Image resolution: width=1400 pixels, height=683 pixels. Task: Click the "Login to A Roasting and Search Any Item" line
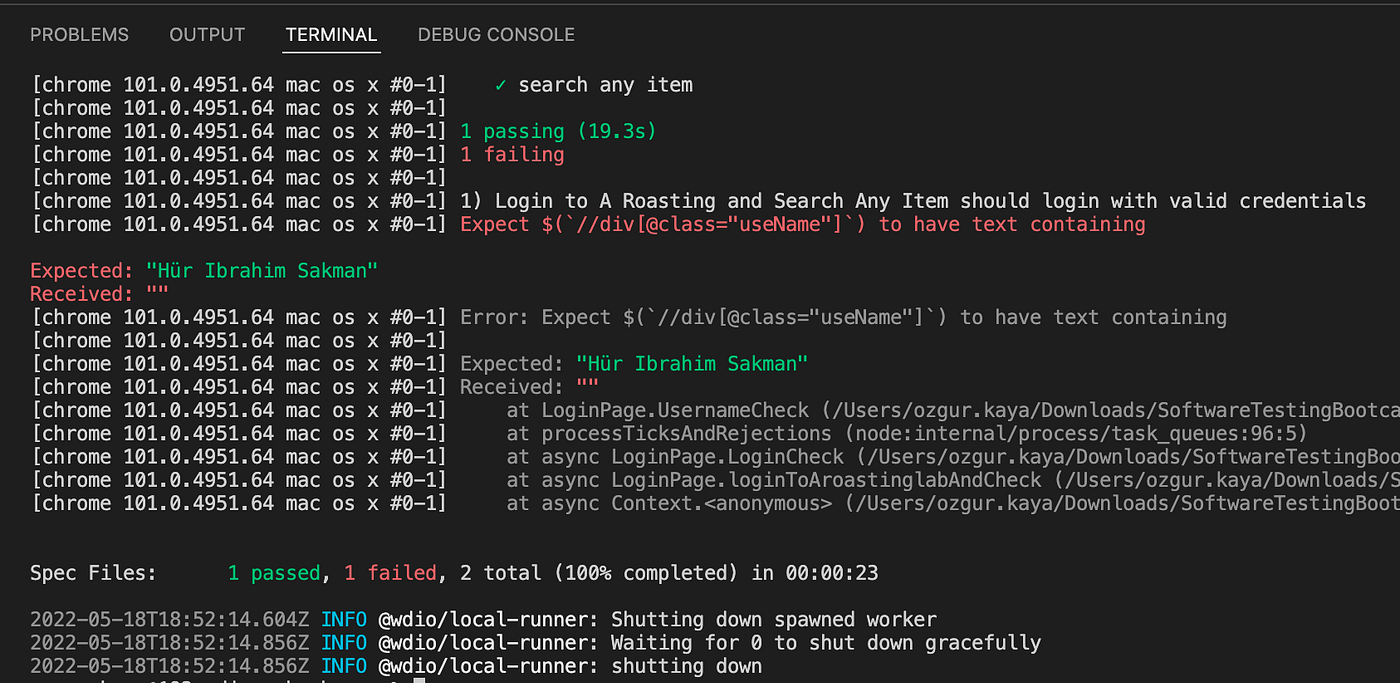[913, 200]
